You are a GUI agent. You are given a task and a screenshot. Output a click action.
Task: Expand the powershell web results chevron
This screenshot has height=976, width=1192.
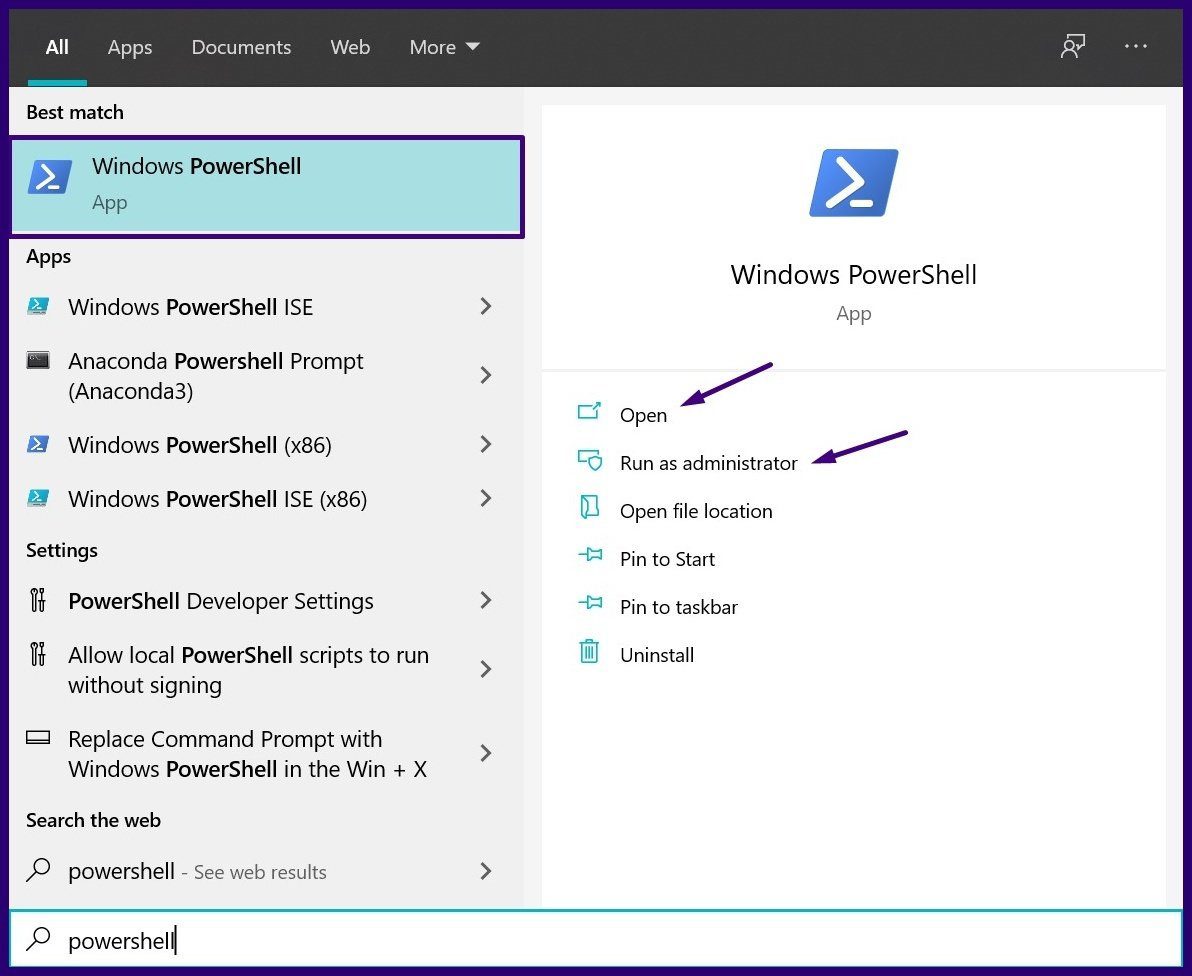(x=486, y=870)
